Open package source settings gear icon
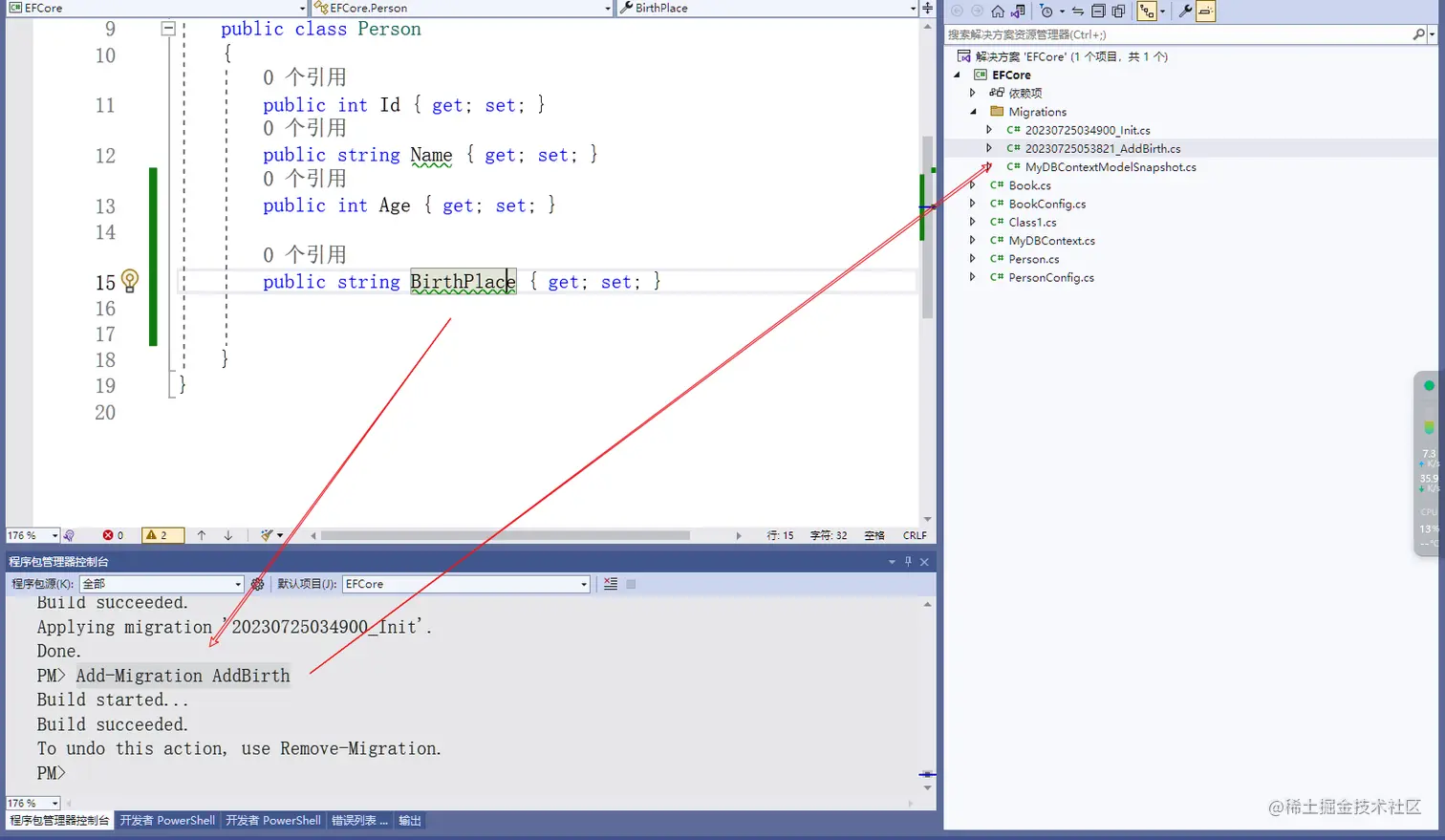1445x840 pixels. point(257,584)
